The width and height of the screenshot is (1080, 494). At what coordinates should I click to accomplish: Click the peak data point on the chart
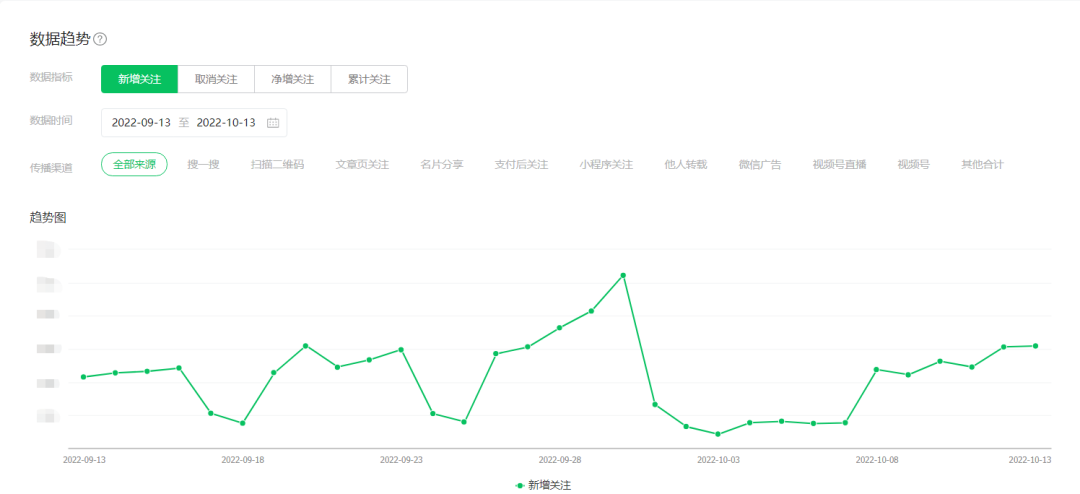point(623,275)
